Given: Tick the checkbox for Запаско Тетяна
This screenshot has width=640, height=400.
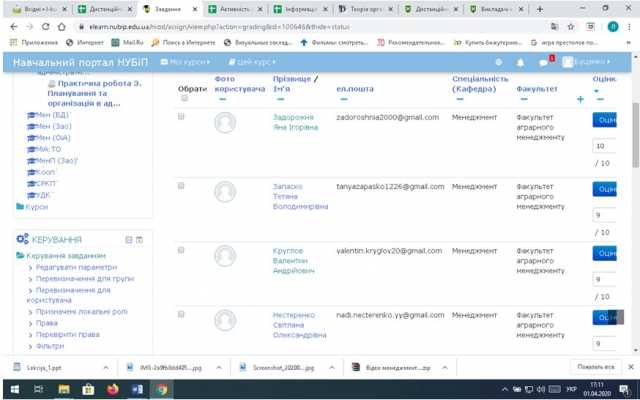Looking at the screenshot, I should (x=181, y=185).
